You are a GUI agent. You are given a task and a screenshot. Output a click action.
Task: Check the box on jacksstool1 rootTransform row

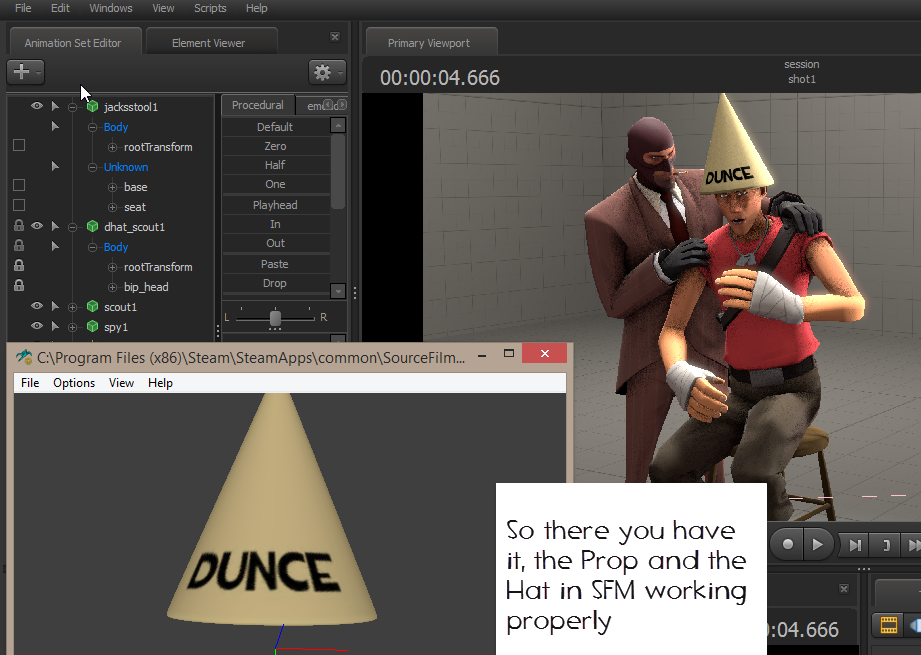19,145
